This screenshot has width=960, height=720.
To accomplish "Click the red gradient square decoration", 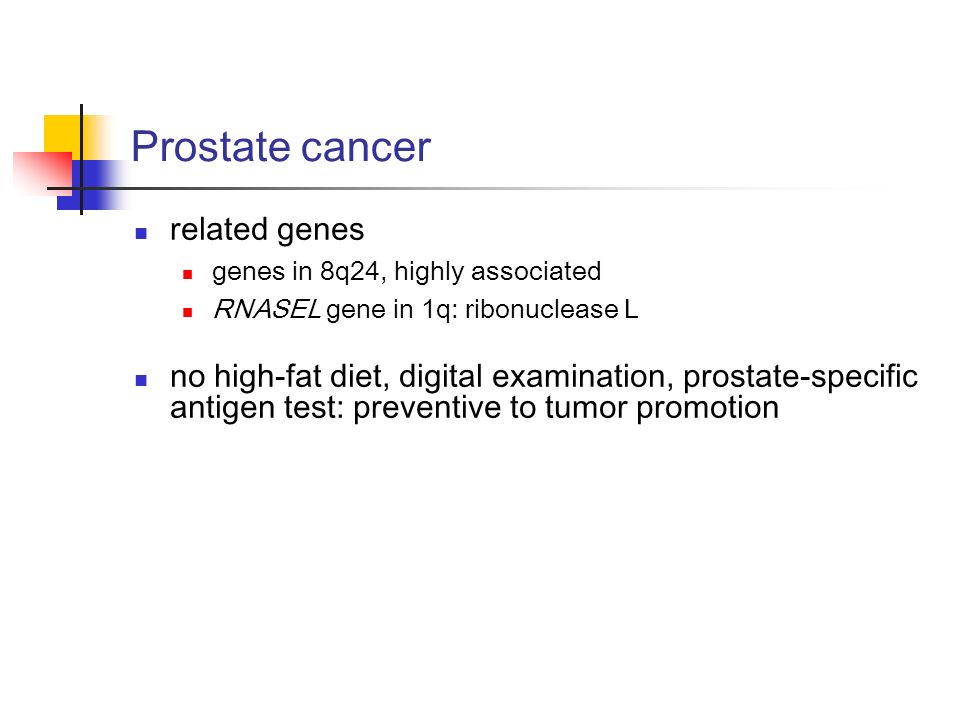I will (43, 173).
